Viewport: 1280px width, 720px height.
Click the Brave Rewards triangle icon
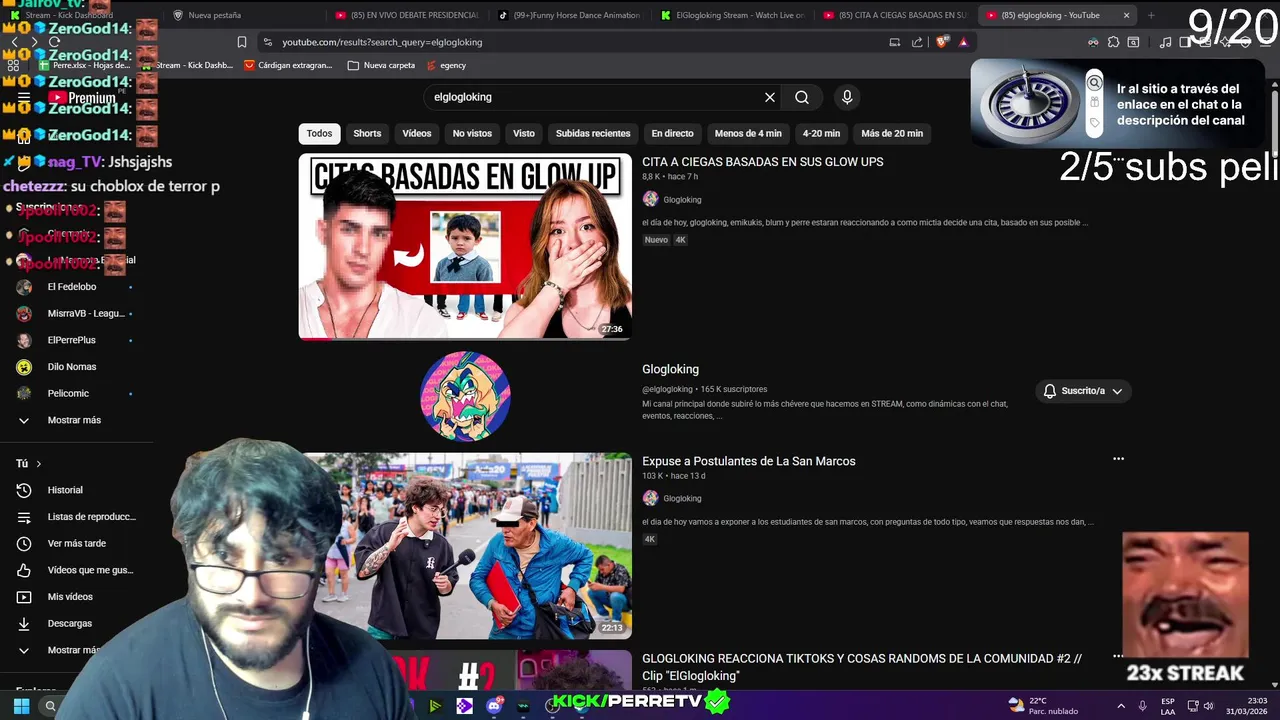(963, 42)
